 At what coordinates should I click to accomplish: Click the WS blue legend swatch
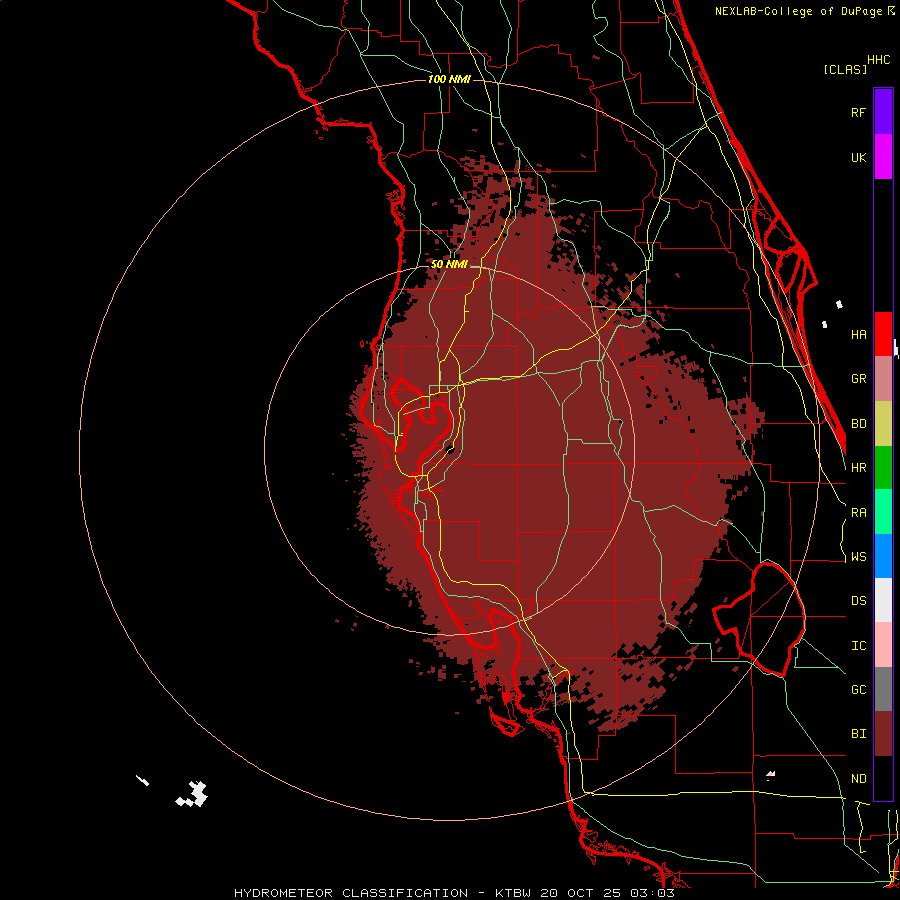tap(883, 556)
